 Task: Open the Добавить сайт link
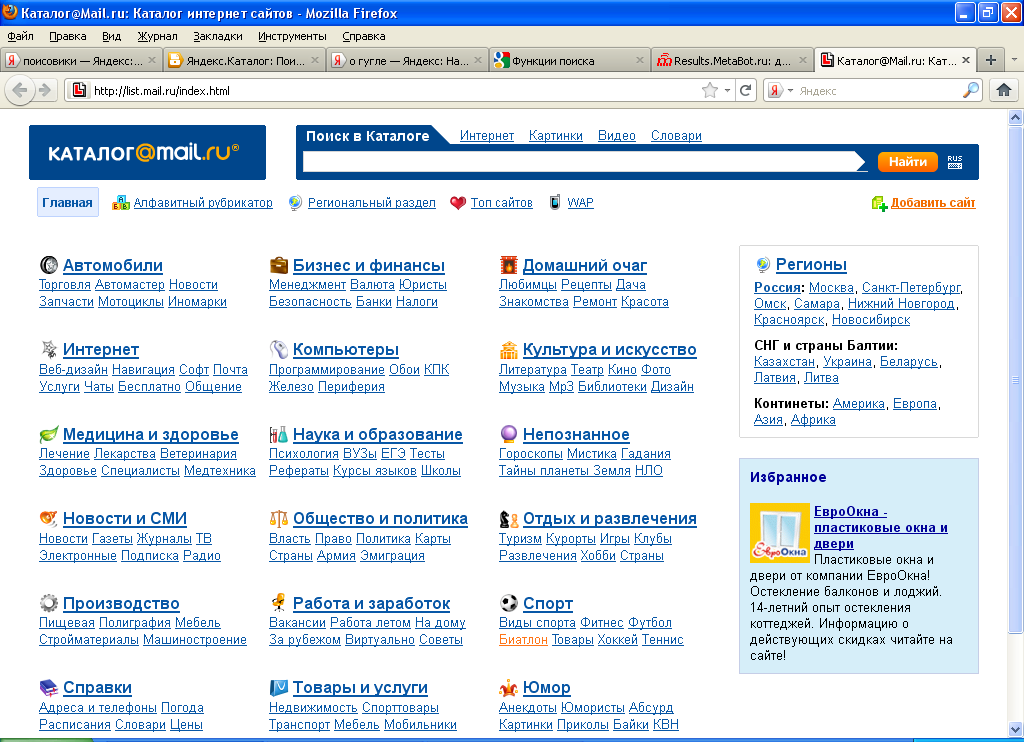click(x=933, y=202)
